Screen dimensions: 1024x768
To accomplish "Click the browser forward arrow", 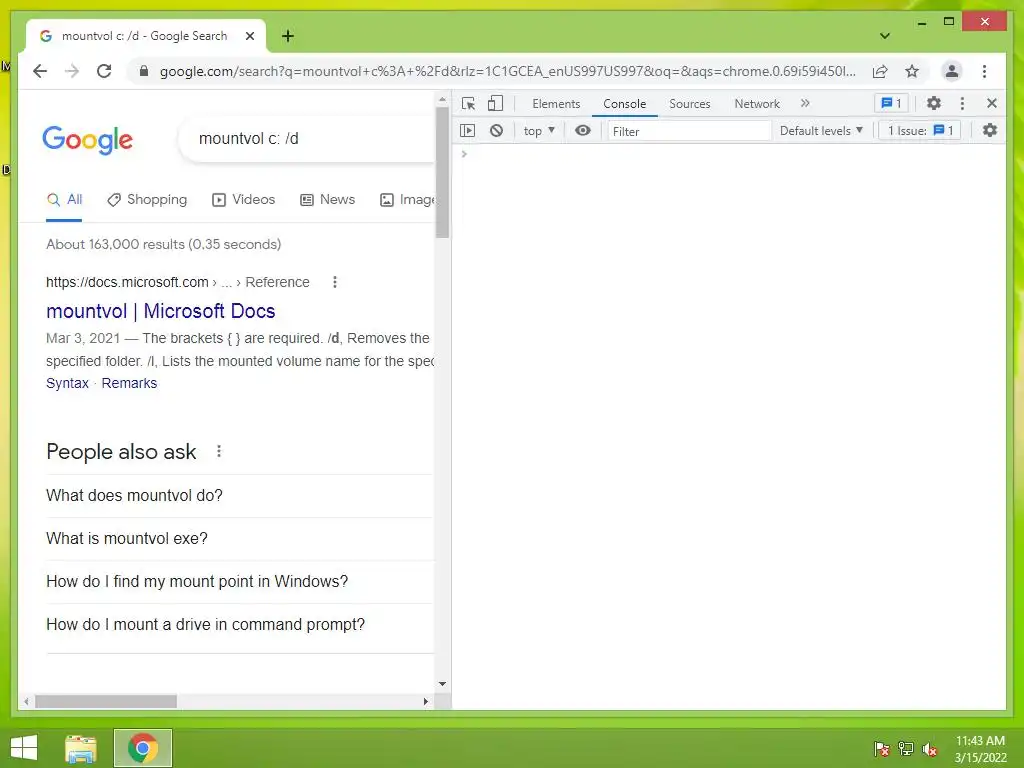I will click(x=72, y=71).
